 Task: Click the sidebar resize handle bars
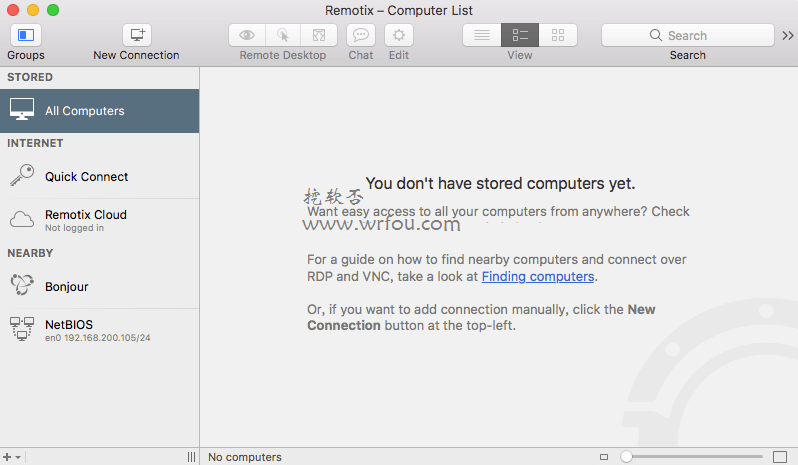tap(191, 457)
